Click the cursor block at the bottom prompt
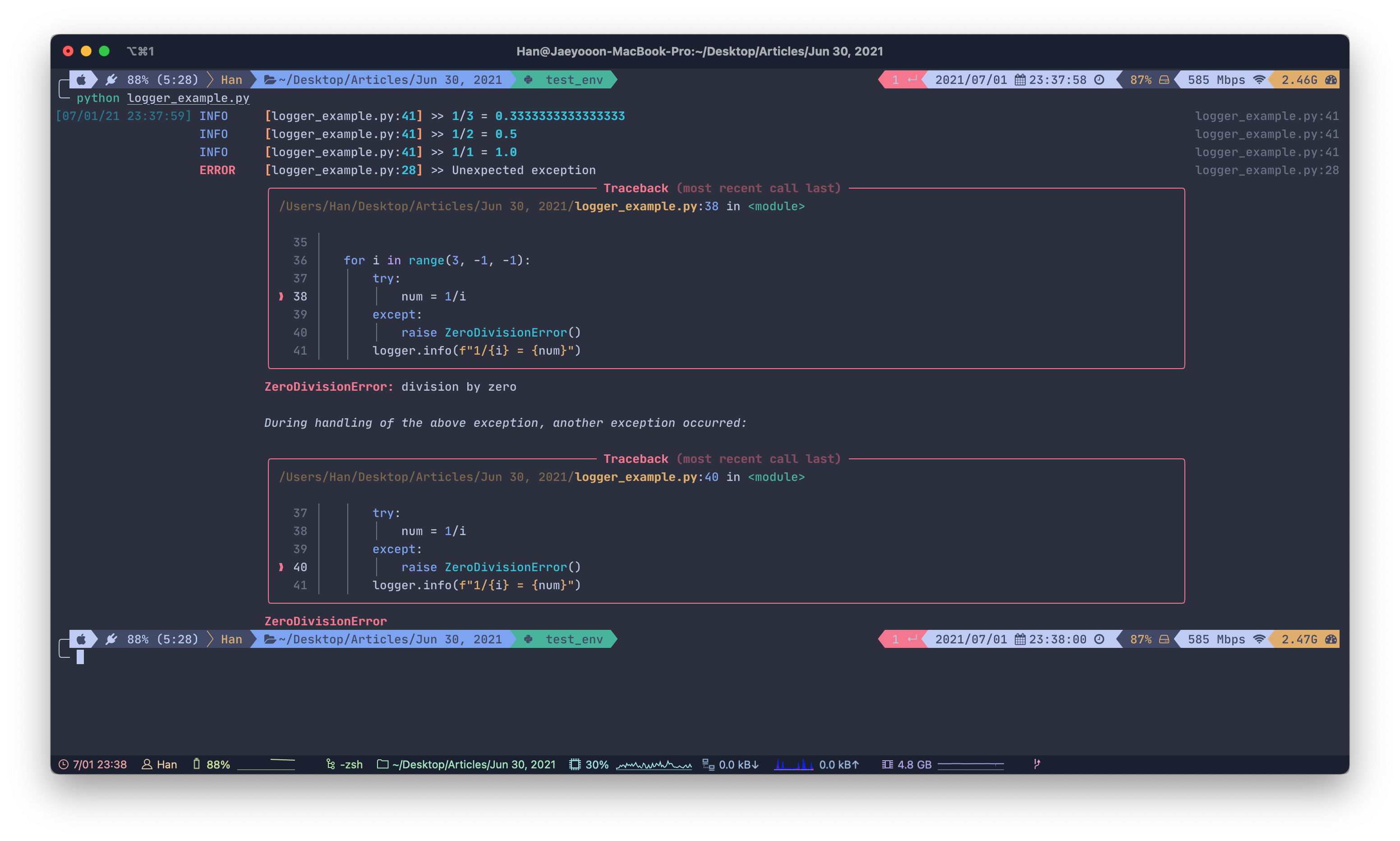 (x=80, y=657)
